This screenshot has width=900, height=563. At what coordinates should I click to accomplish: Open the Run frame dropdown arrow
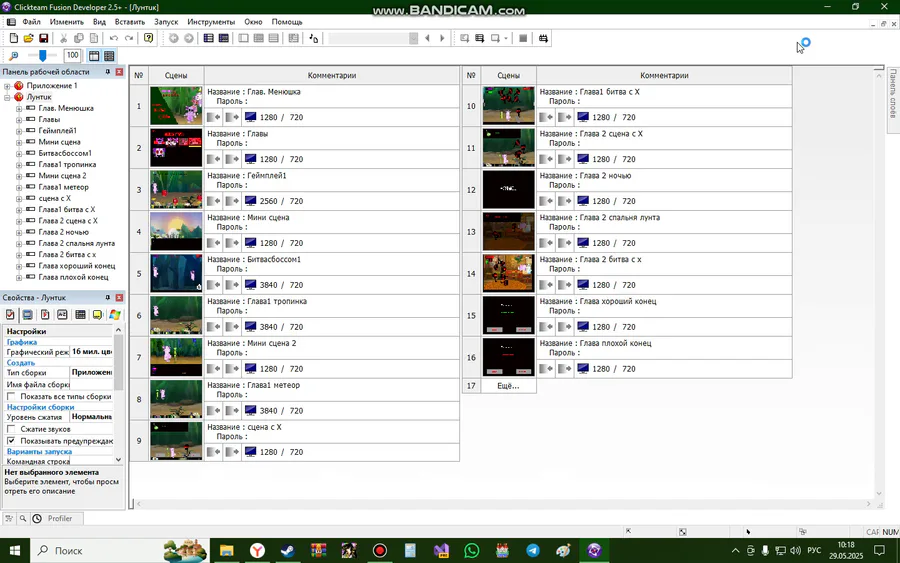point(506,38)
